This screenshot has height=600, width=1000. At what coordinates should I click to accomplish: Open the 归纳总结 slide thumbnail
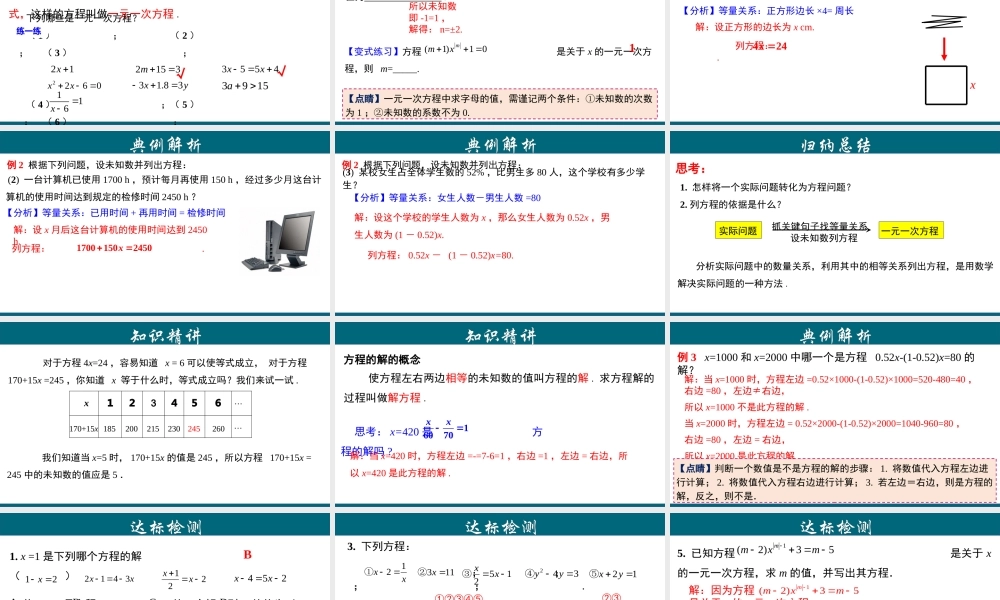(835, 223)
